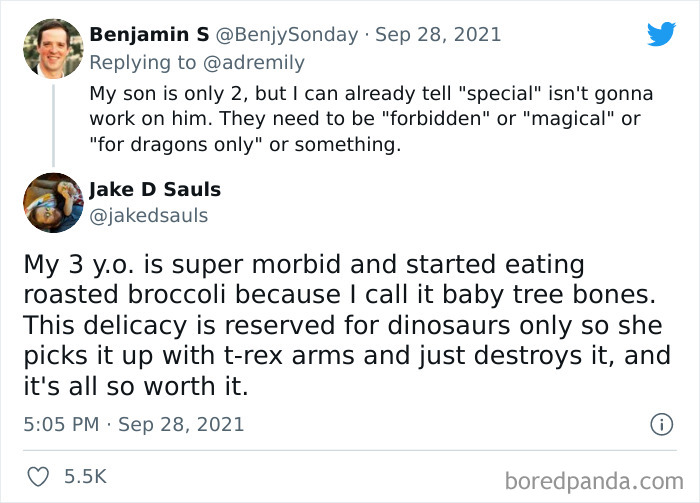Click the date after the 5:05 PM time
Screen dimensions: 700x503
[x=181, y=424]
